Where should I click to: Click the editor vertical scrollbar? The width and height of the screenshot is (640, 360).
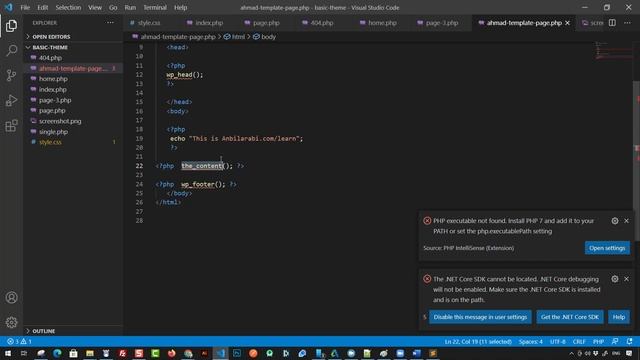(636, 161)
